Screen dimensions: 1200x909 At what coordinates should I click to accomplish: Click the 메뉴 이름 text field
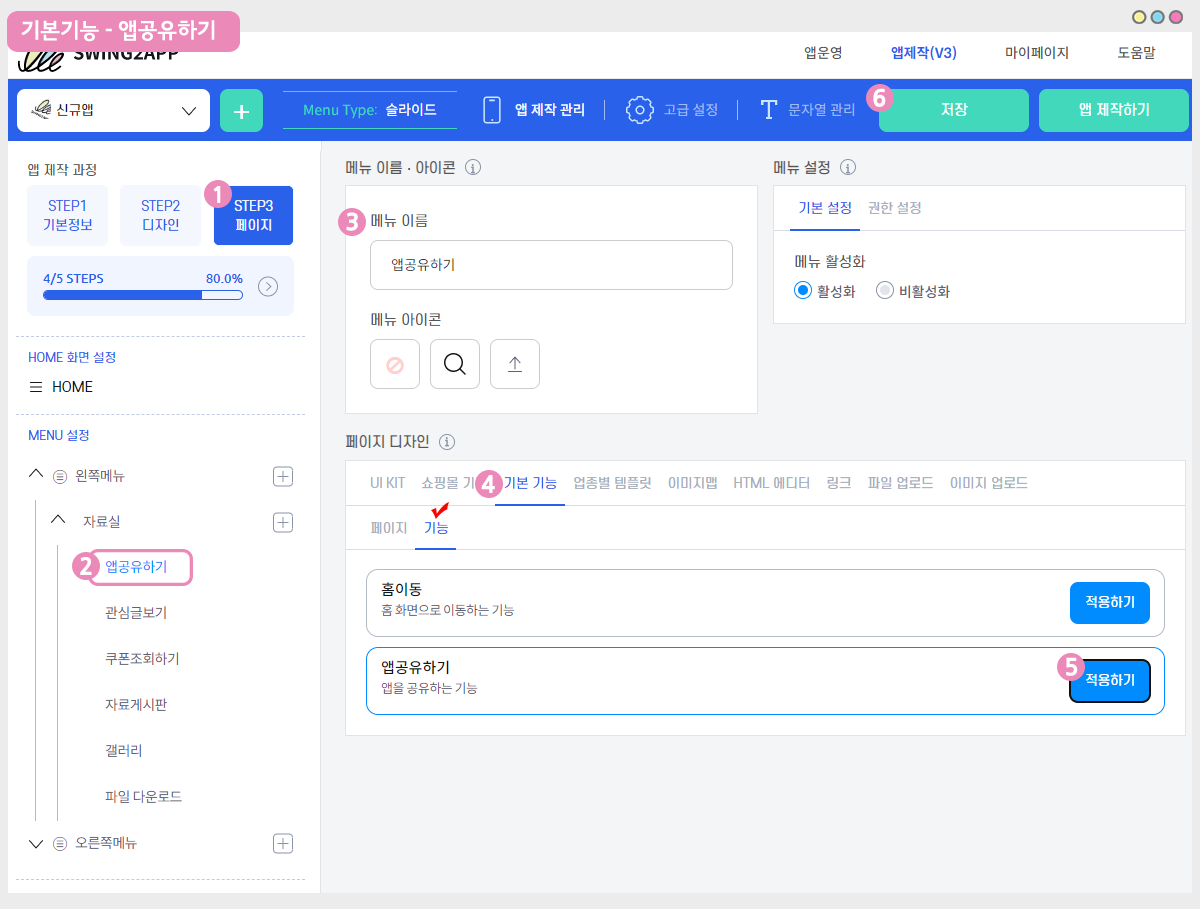551,265
